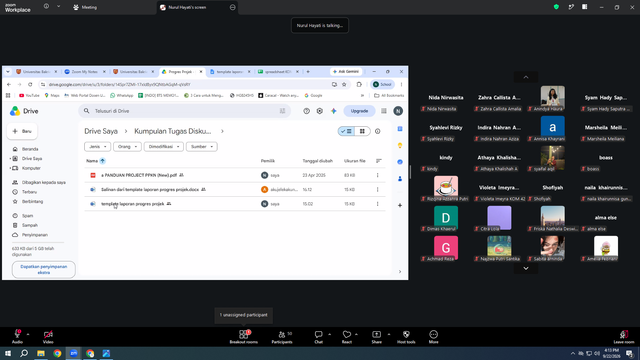
Task: Select Anindya Haura's video thumbnail
Action: pyautogui.click(x=553, y=97)
